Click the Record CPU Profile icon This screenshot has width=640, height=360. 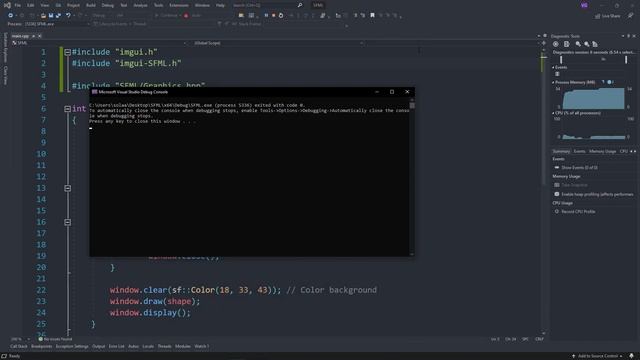tap(557, 211)
